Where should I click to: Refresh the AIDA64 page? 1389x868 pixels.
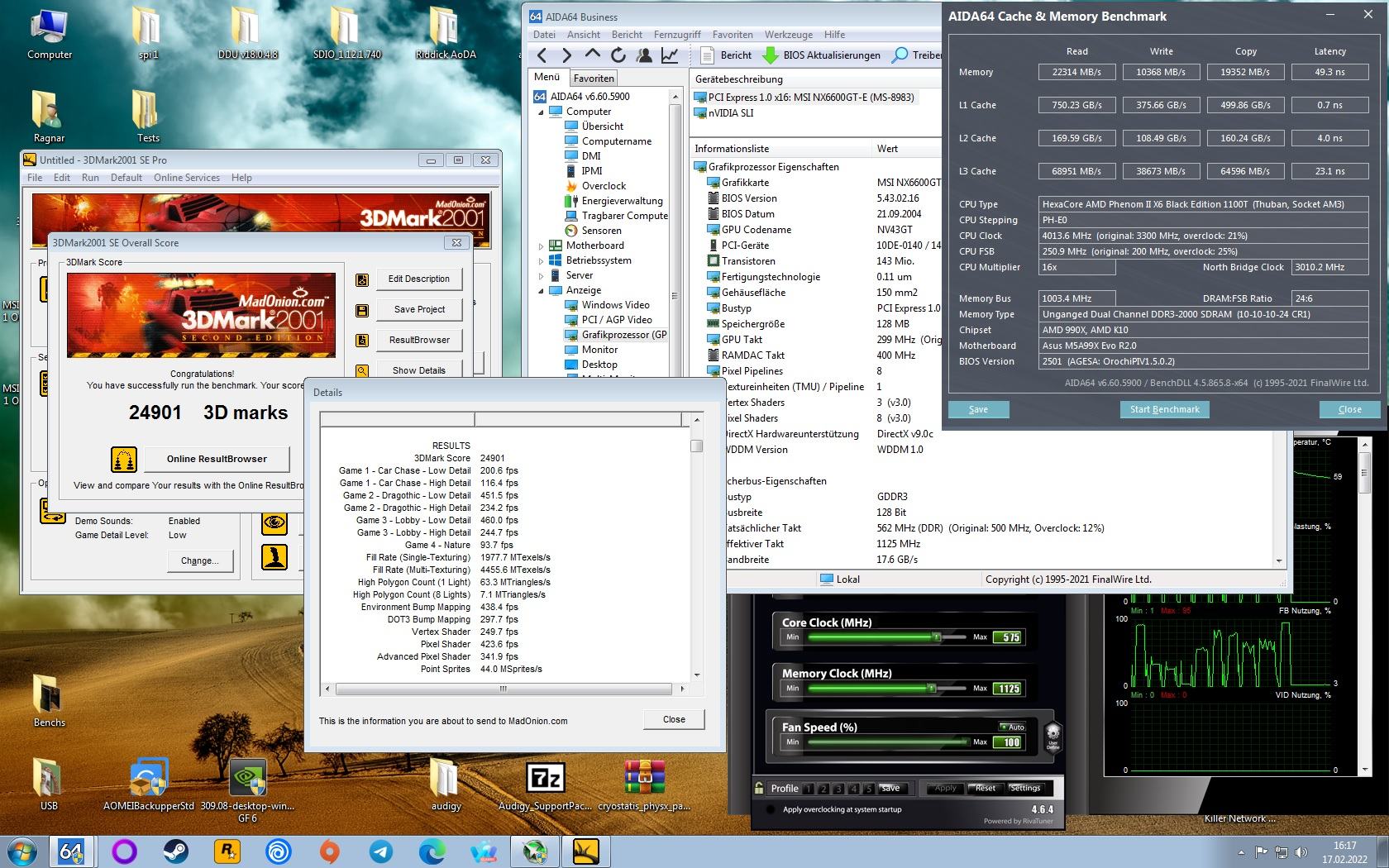(618, 55)
